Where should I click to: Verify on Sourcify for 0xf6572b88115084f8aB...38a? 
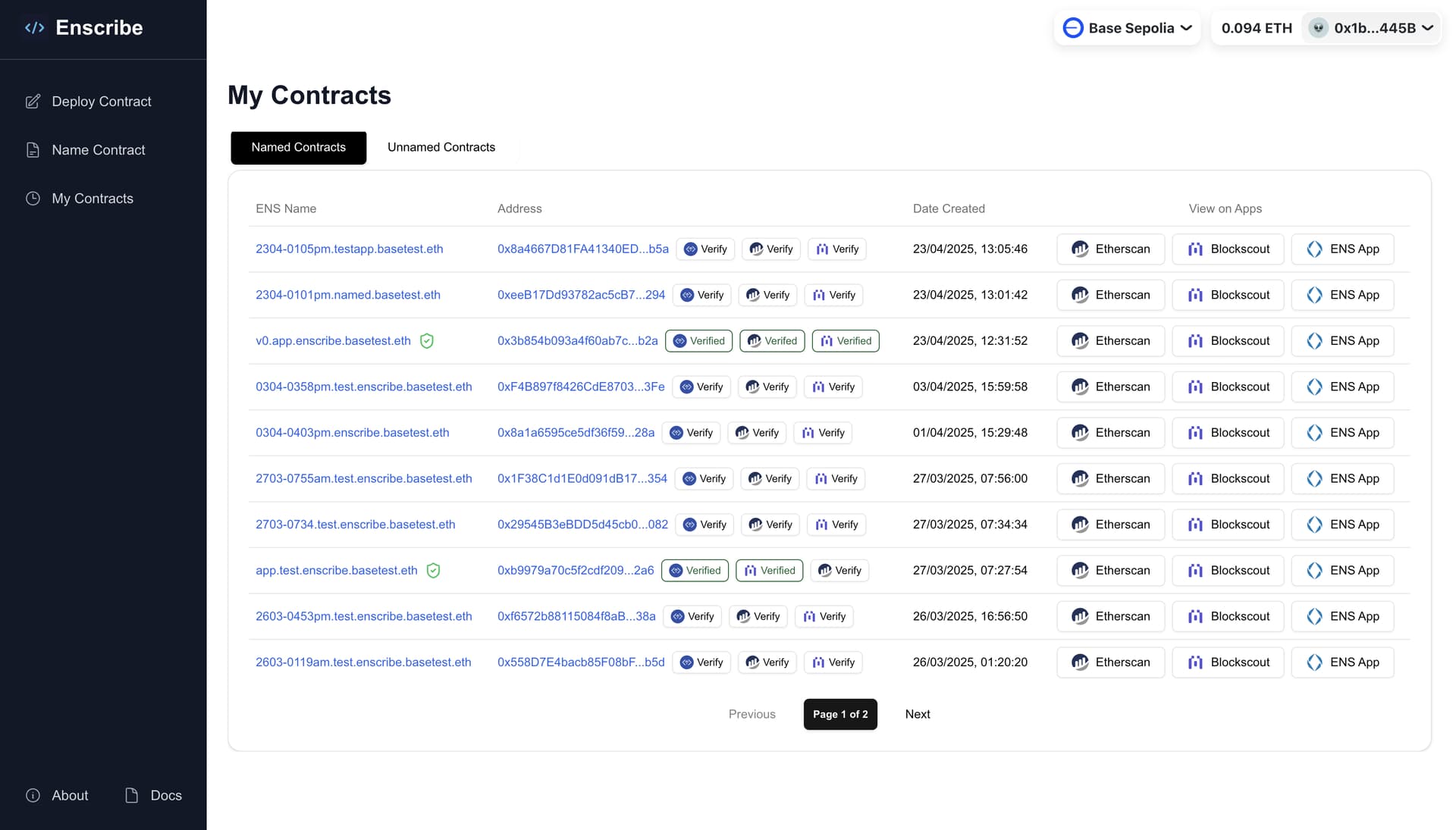click(x=692, y=616)
